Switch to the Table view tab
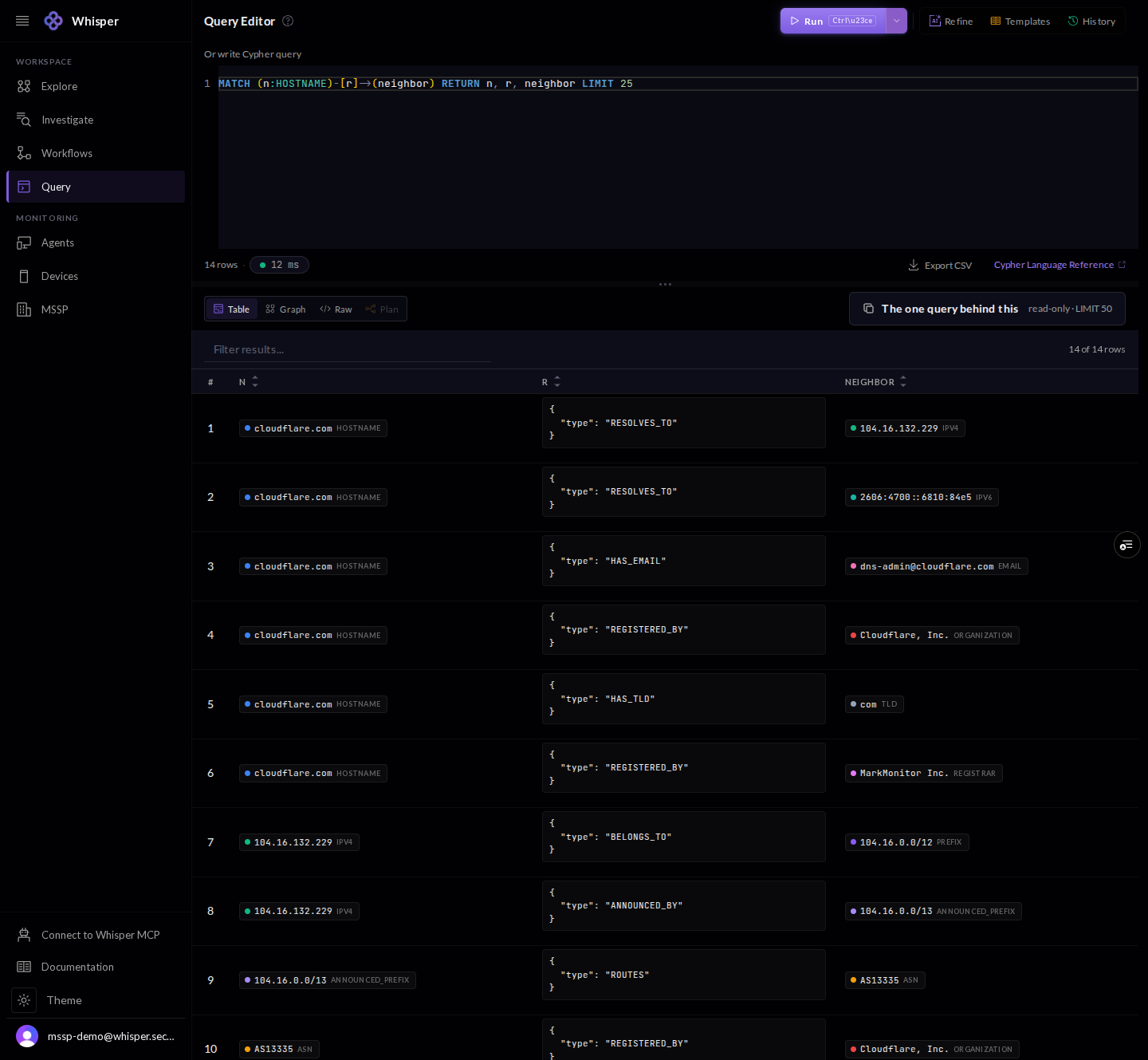The height and width of the screenshot is (1060, 1148). click(232, 309)
